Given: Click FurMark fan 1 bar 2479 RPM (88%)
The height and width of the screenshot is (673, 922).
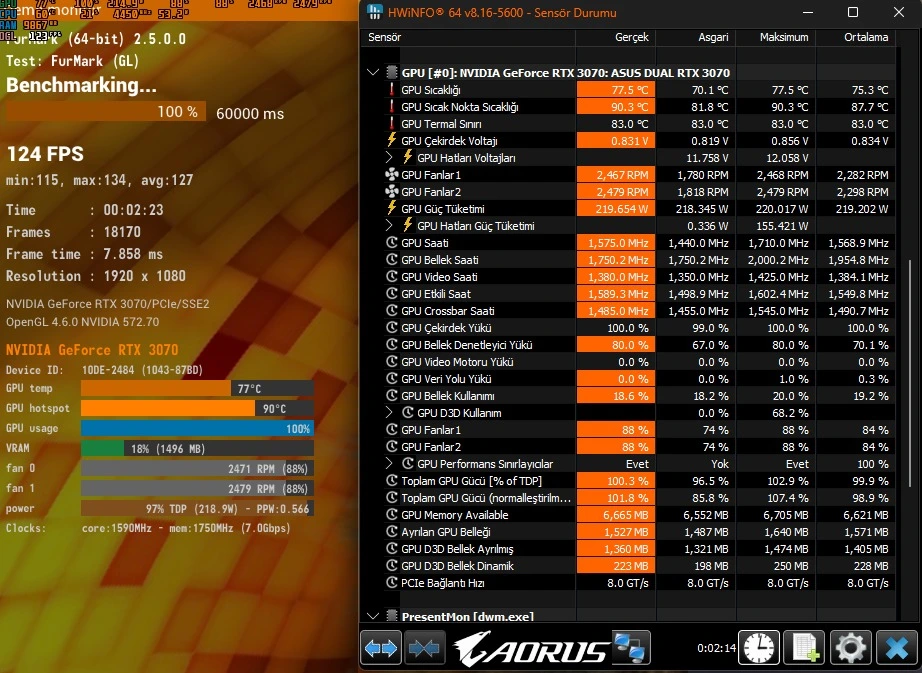Looking at the screenshot, I should (x=197, y=488).
